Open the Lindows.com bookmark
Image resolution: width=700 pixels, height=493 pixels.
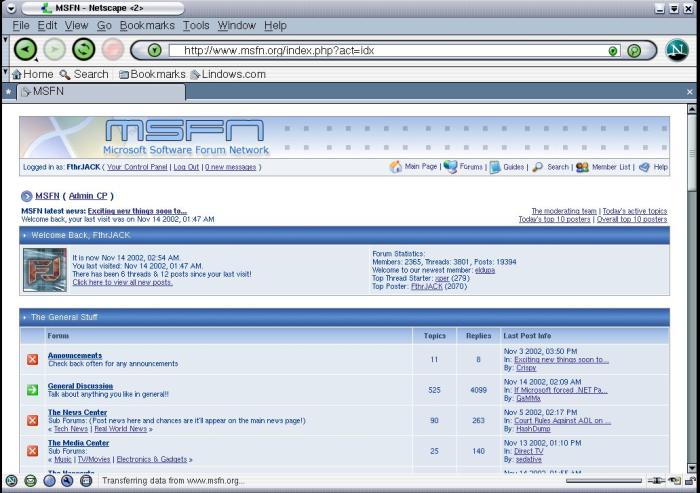point(228,74)
